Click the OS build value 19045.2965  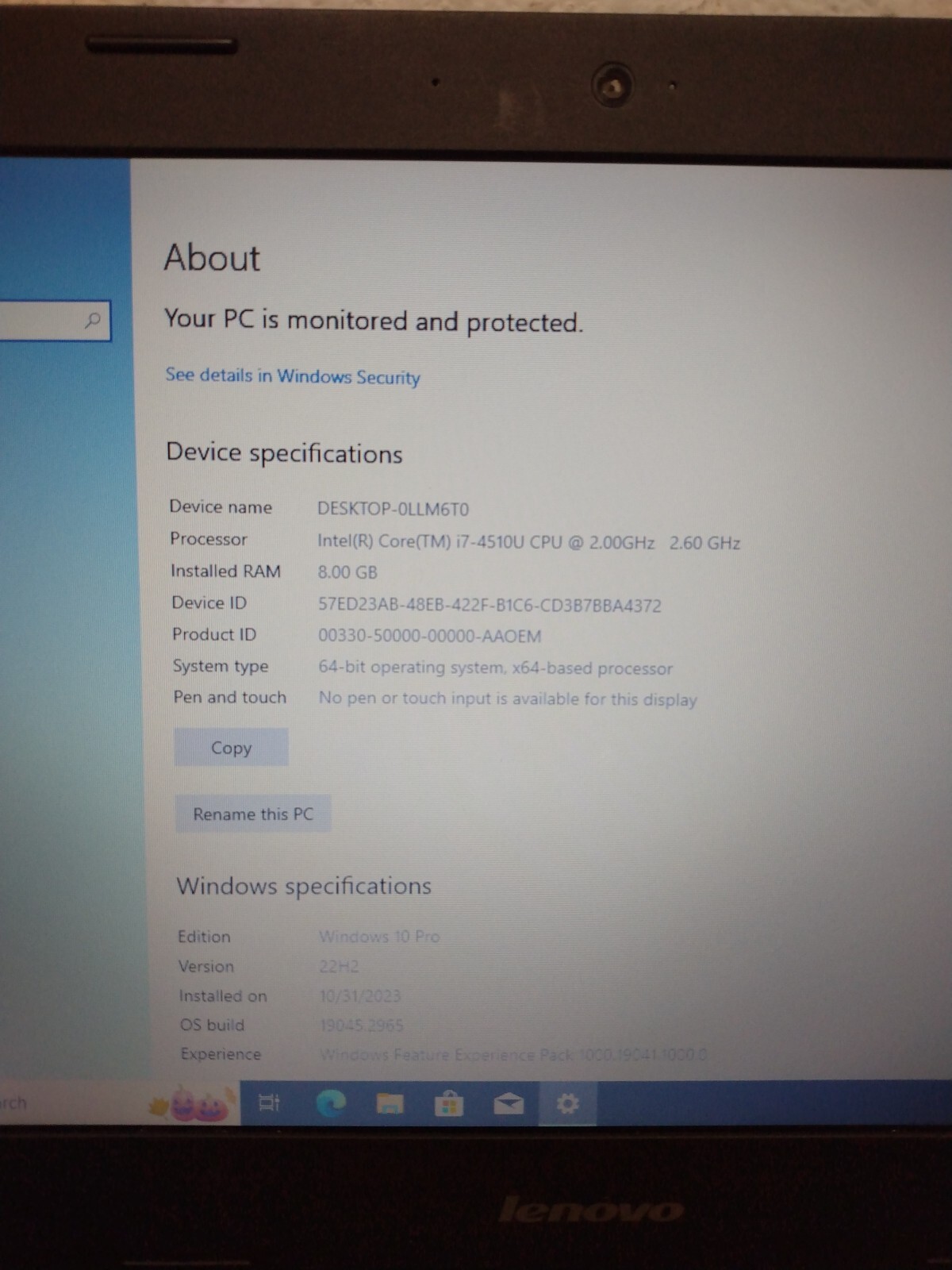point(362,1025)
